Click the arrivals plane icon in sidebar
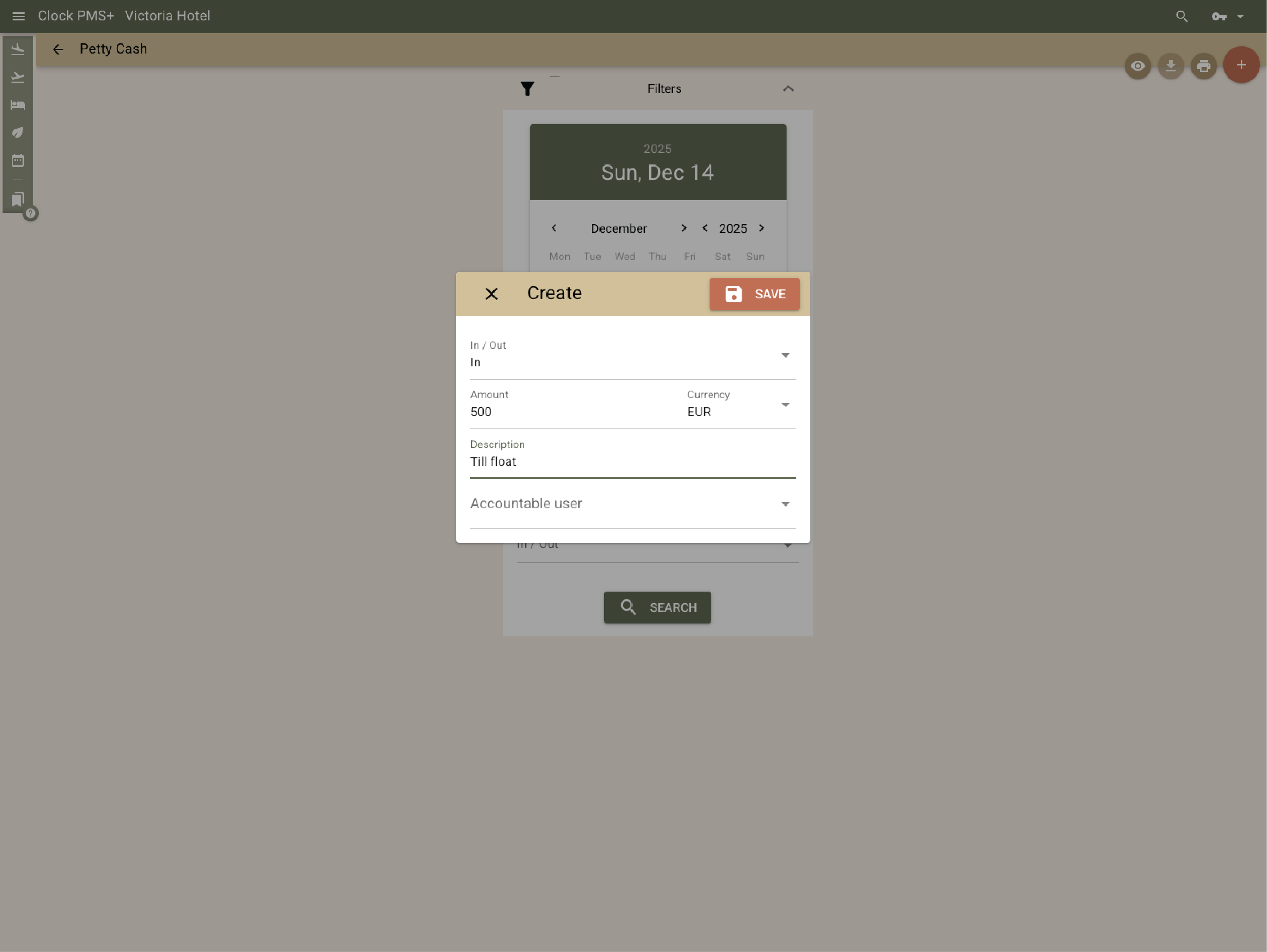1267x952 pixels. point(18,50)
